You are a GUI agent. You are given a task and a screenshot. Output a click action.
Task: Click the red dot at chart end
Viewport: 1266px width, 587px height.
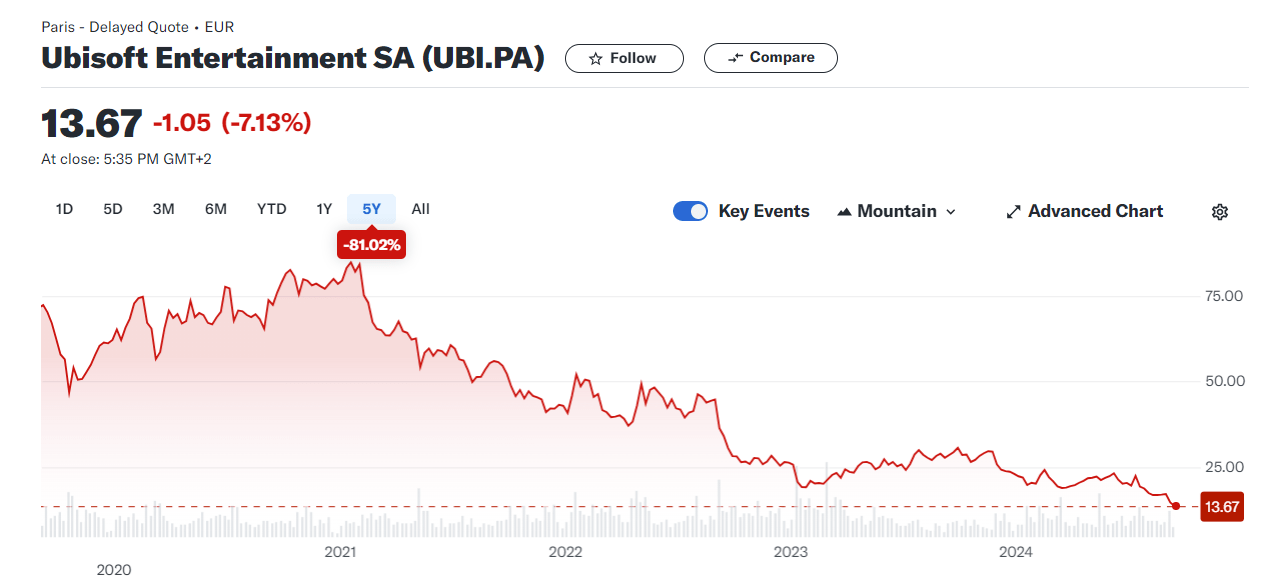click(1176, 506)
